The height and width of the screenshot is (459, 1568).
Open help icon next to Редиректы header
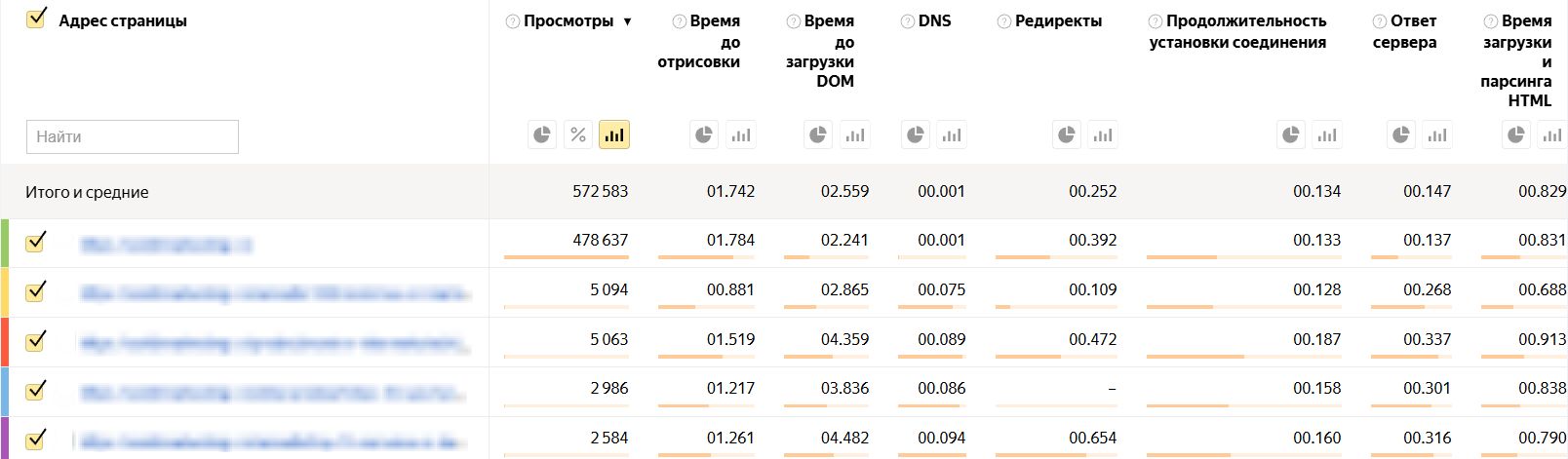pos(1003,21)
